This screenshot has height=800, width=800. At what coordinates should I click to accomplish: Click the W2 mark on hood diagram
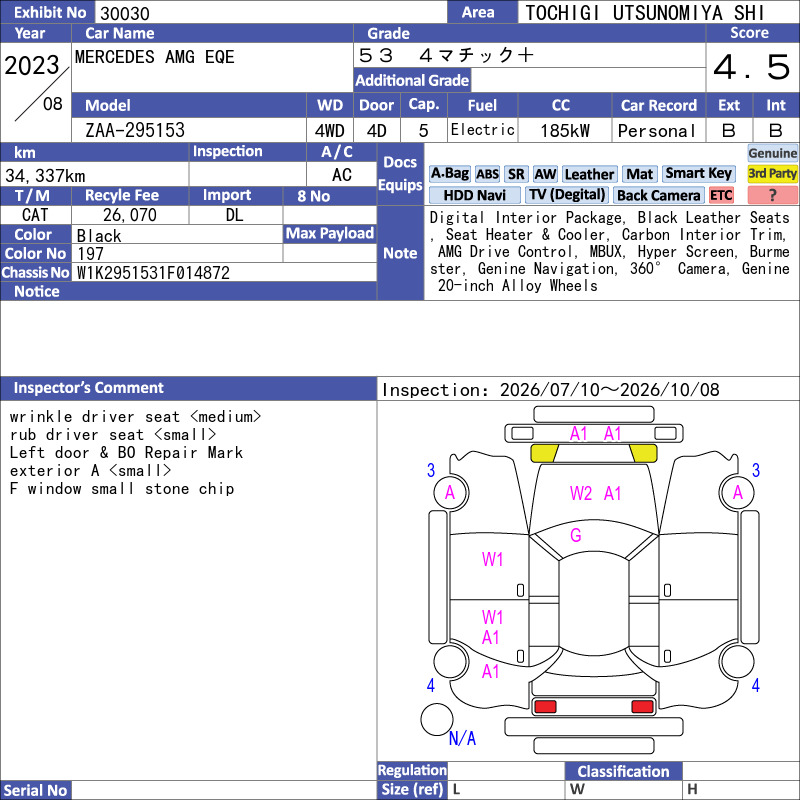(581, 493)
